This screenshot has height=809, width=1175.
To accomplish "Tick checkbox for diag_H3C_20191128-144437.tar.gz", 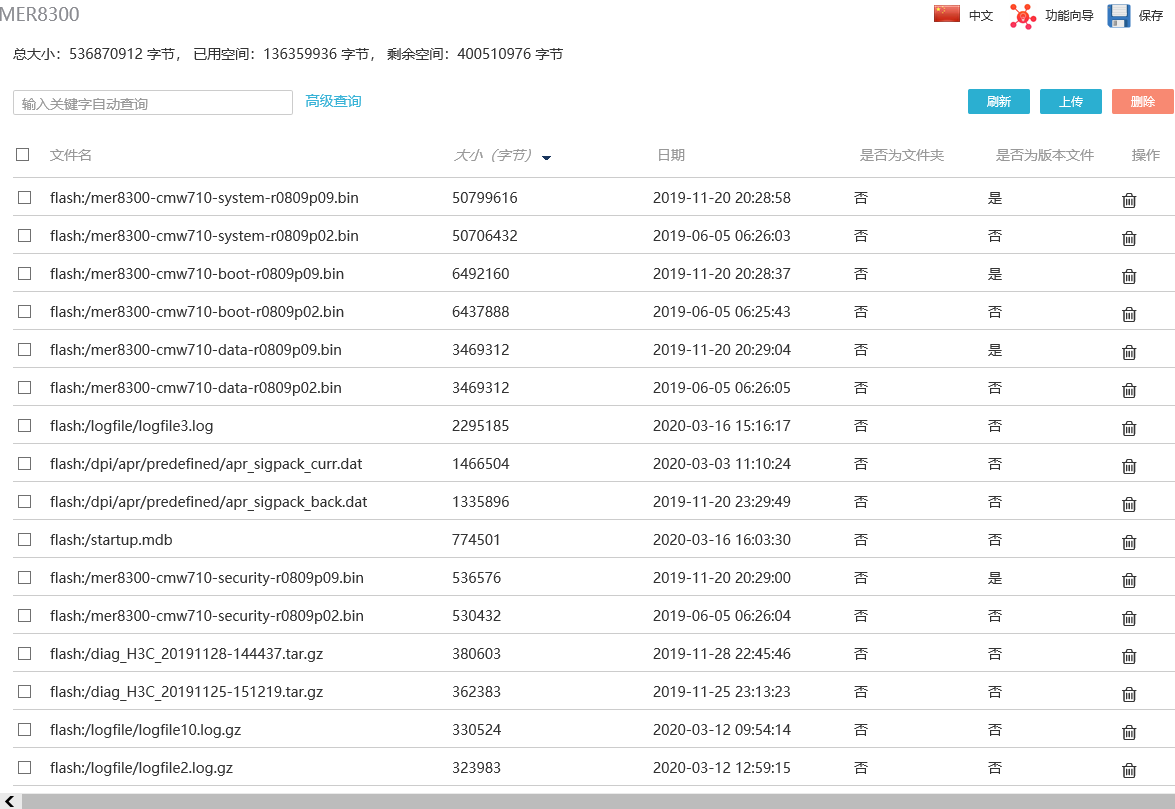I will (x=25, y=653).
